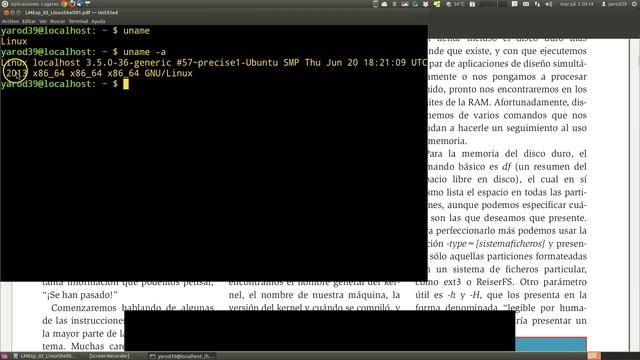The image size is (640, 360).
Task: Open the Archivo menu
Action: pyautogui.click(x=10, y=21)
